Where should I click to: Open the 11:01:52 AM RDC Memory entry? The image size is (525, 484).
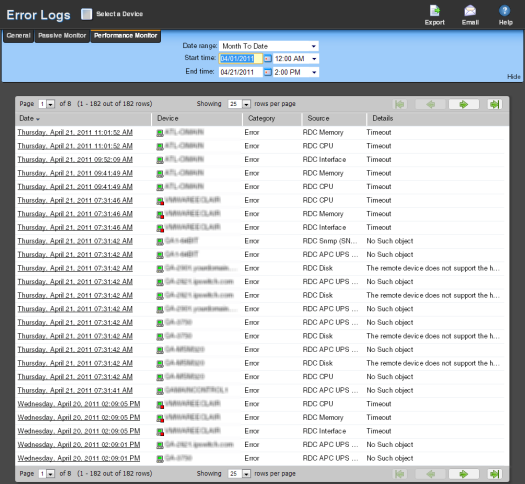pos(75,133)
